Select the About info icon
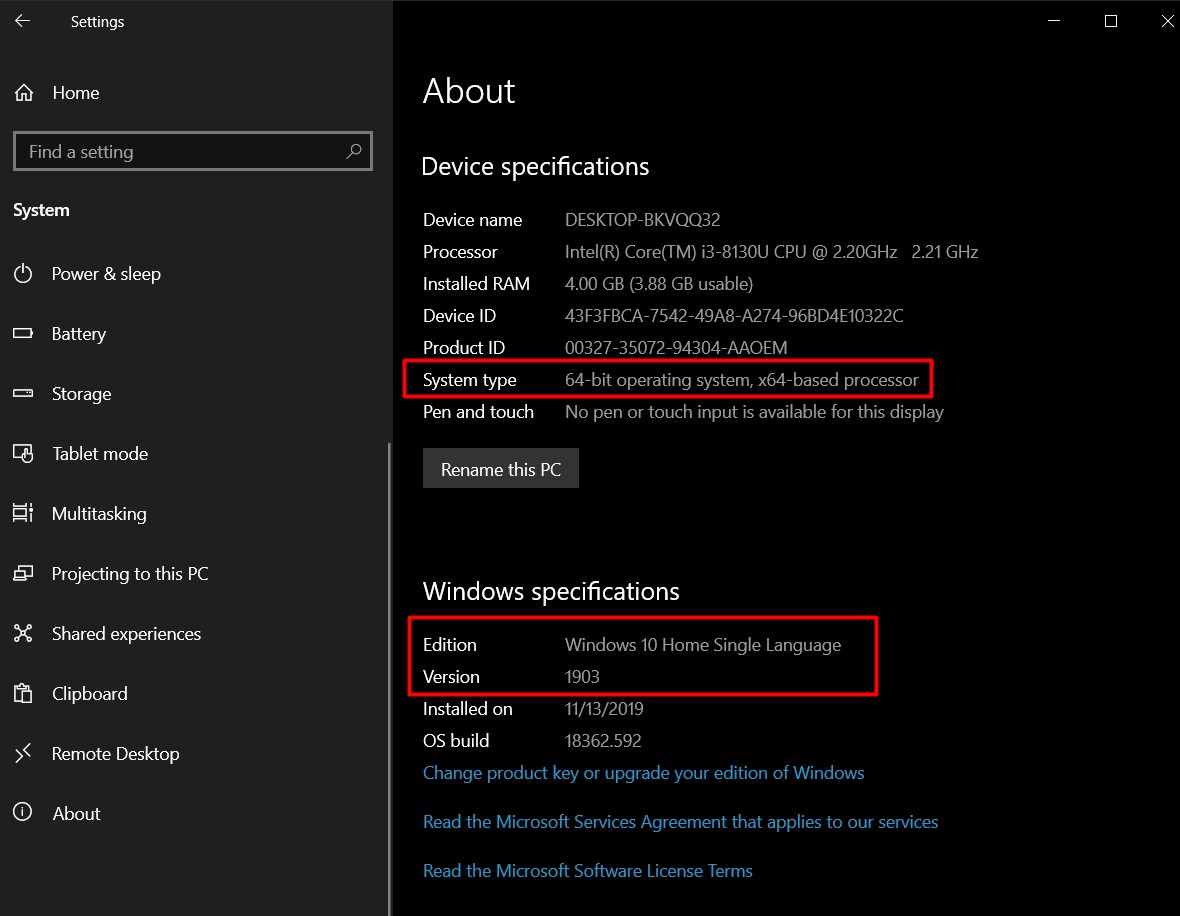The height and width of the screenshot is (916, 1180). coord(23,812)
